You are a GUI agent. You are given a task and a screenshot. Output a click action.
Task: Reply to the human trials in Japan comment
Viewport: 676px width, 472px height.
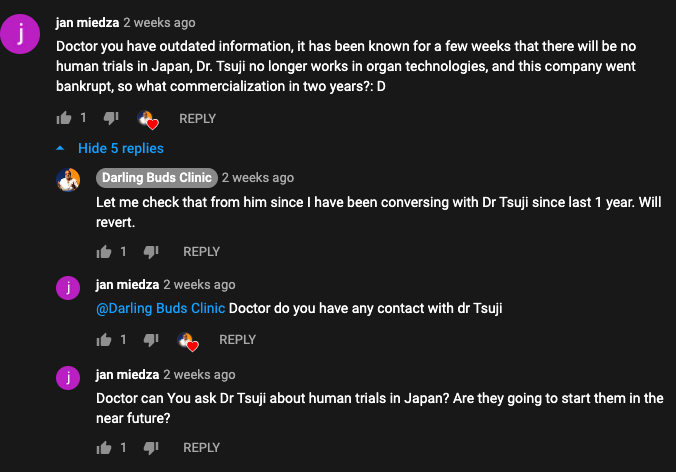(x=201, y=448)
